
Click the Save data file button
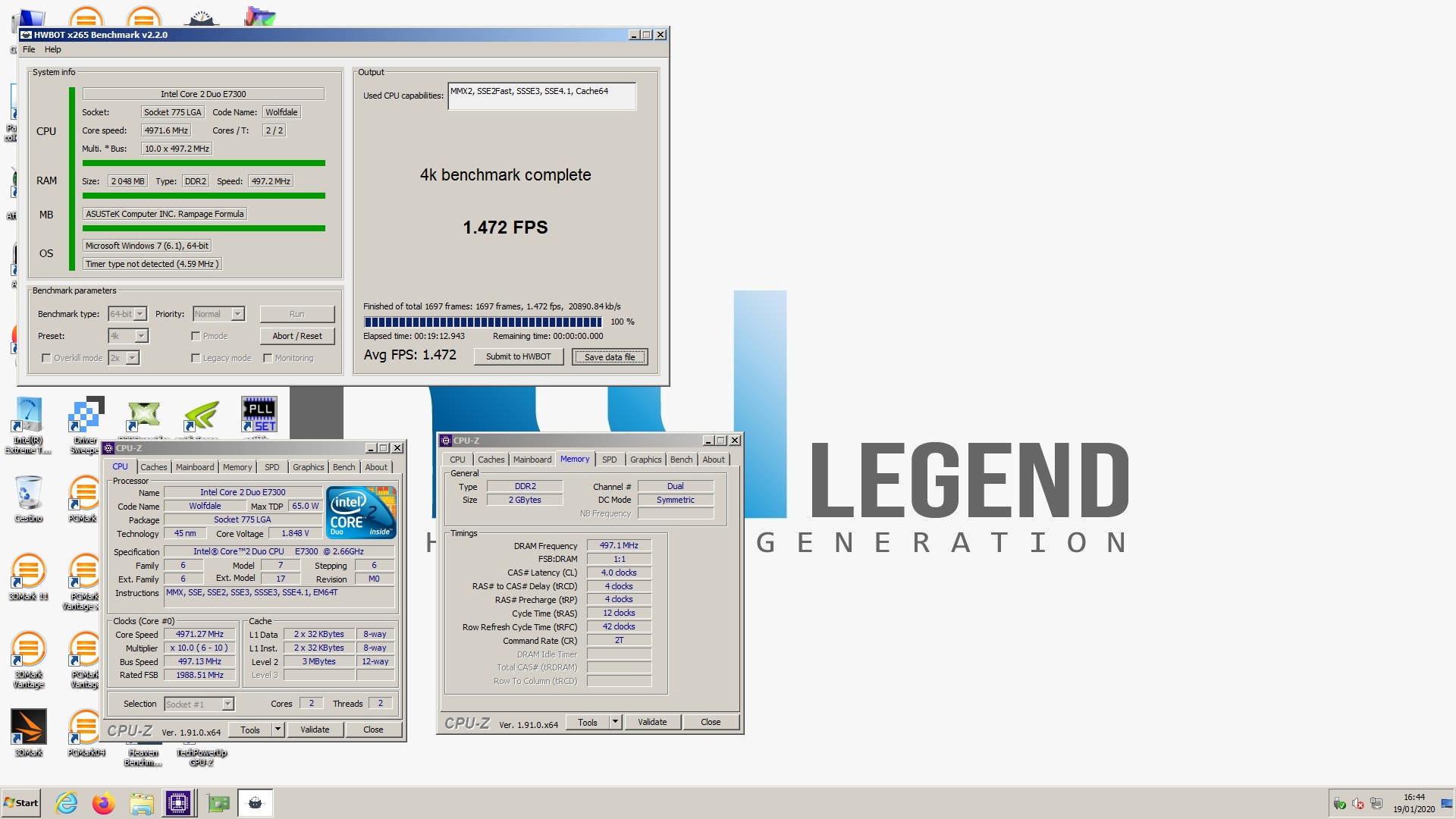[x=610, y=356]
